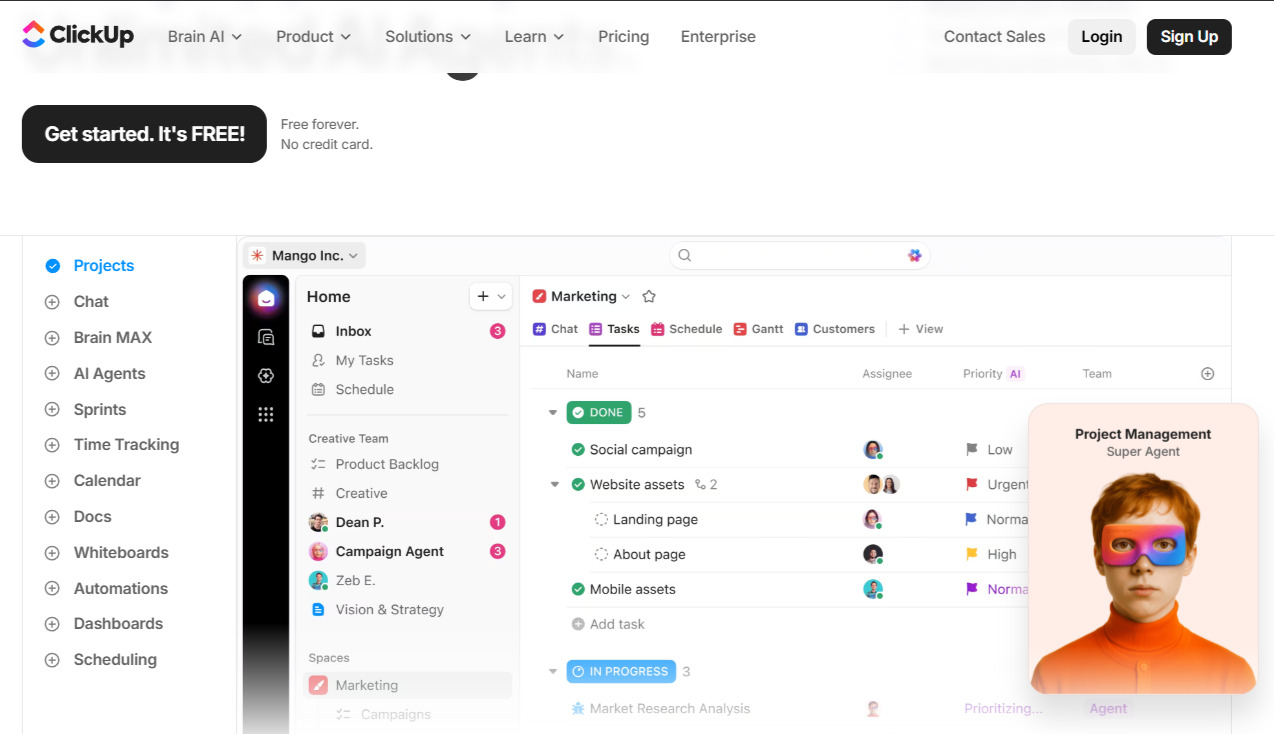Switch to the Customers tab

(835, 329)
